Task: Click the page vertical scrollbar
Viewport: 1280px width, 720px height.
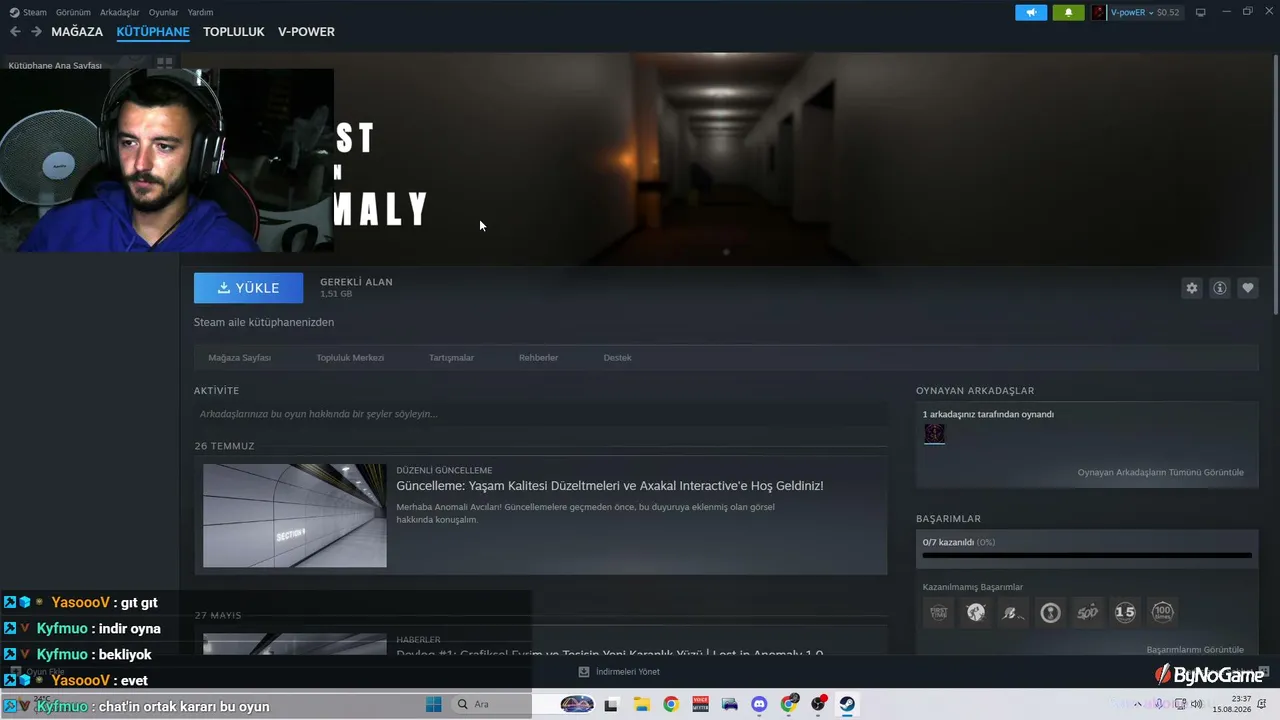Action: [x=1275, y=185]
